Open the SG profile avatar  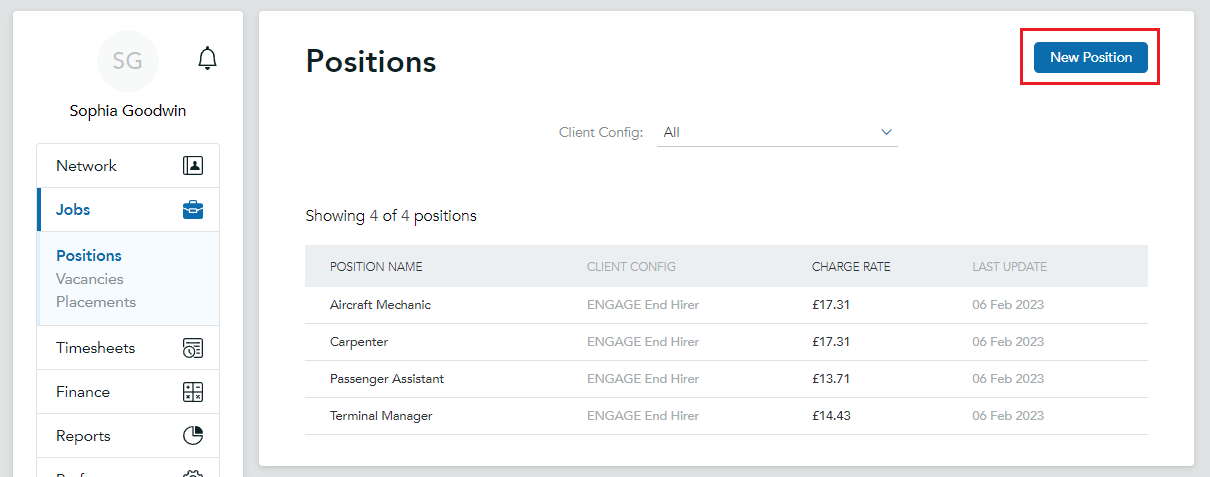(x=127, y=61)
